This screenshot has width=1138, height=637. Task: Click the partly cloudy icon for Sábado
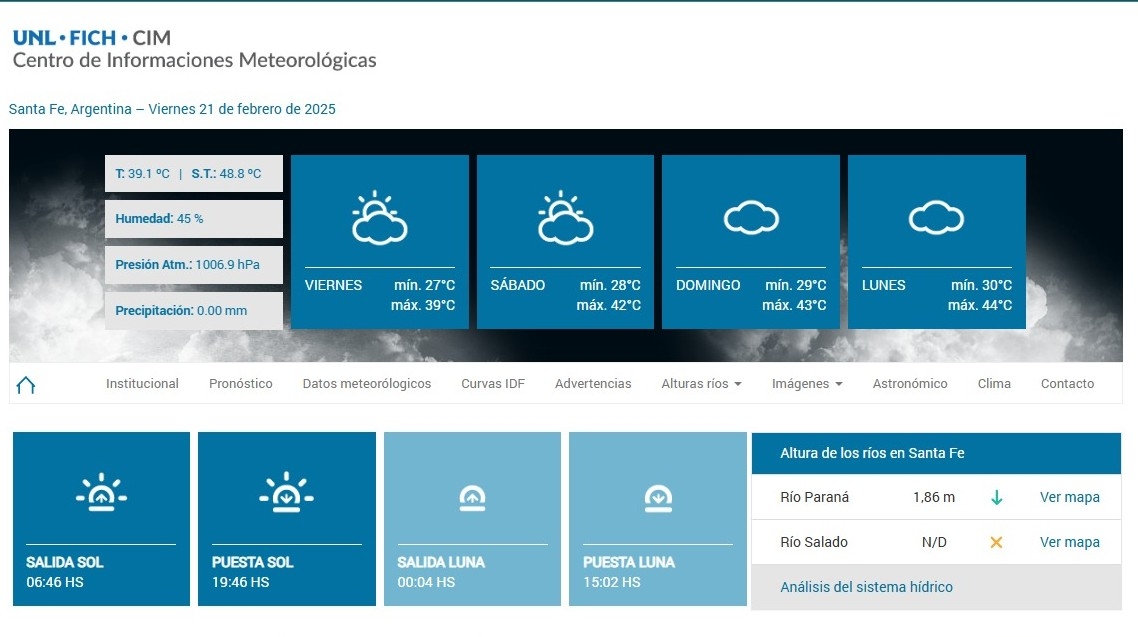pos(565,219)
